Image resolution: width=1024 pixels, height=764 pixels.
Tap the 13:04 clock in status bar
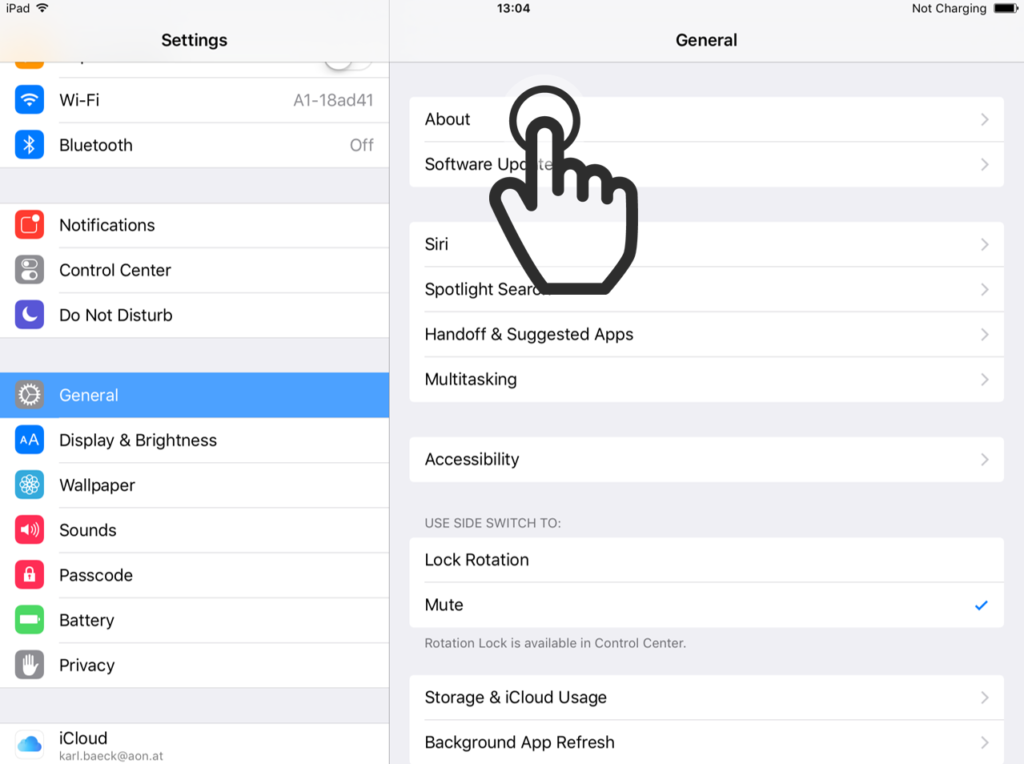513,8
